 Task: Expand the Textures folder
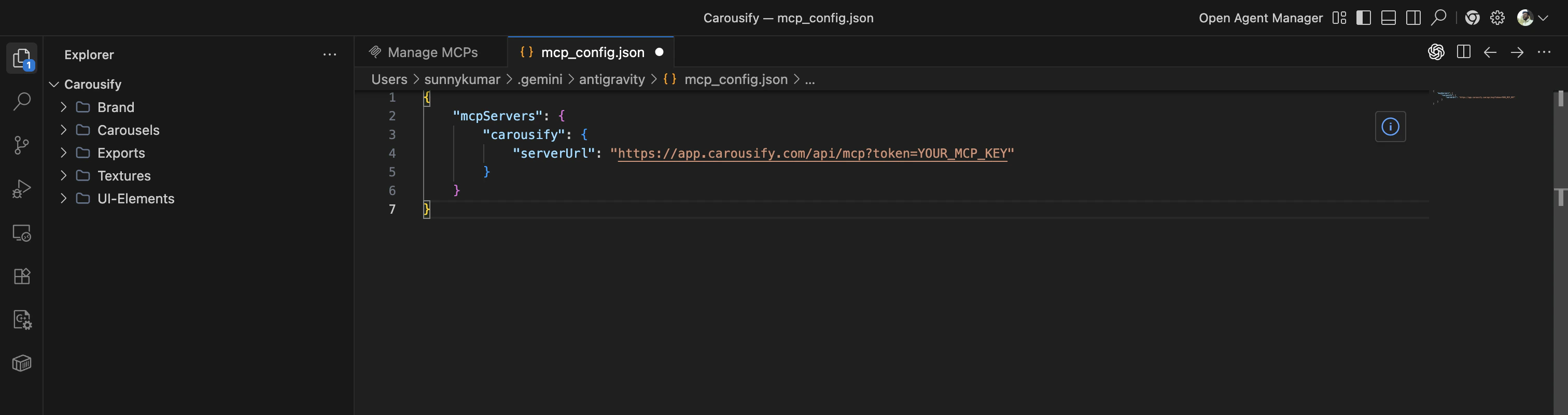coord(63,175)
